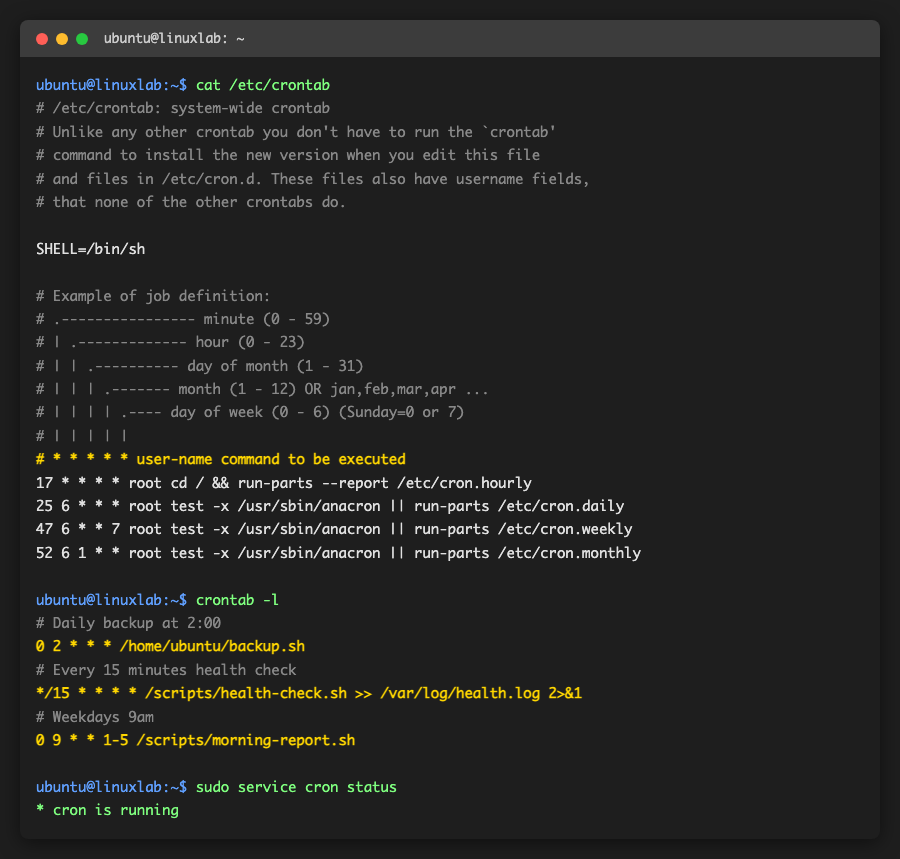Click the SHELL=/bin/sh line
Screen dimensions: 900x859
[91, 249]
